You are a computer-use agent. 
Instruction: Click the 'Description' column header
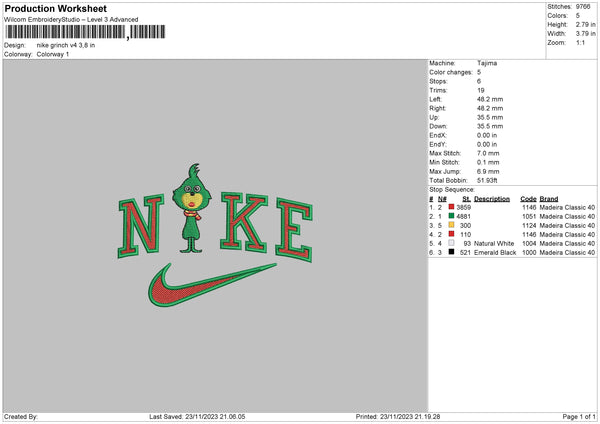(x=492, y=199)
